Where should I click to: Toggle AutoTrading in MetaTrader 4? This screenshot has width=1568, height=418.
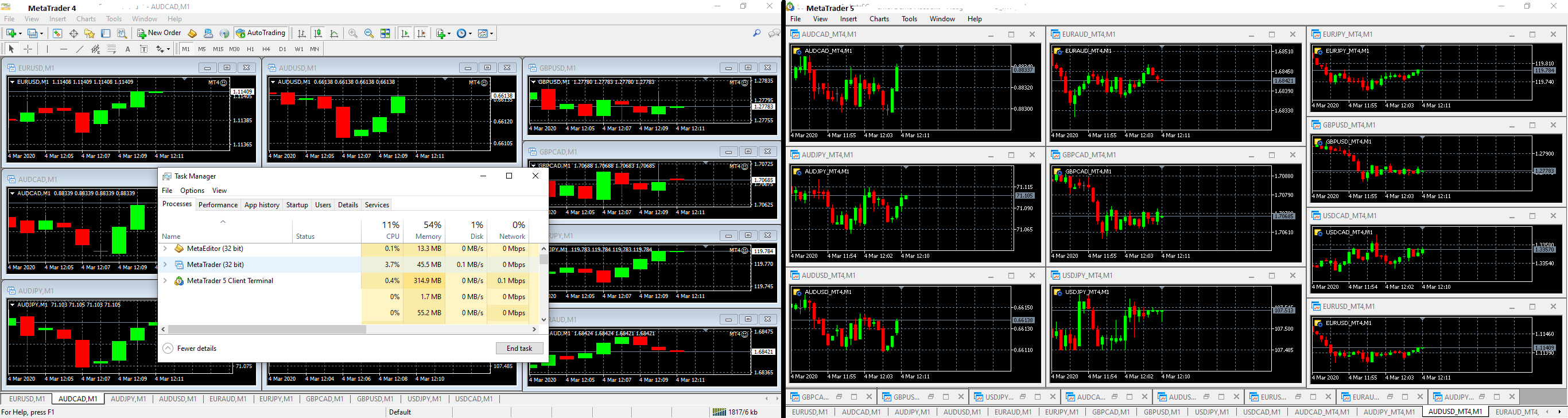(261, 33)
